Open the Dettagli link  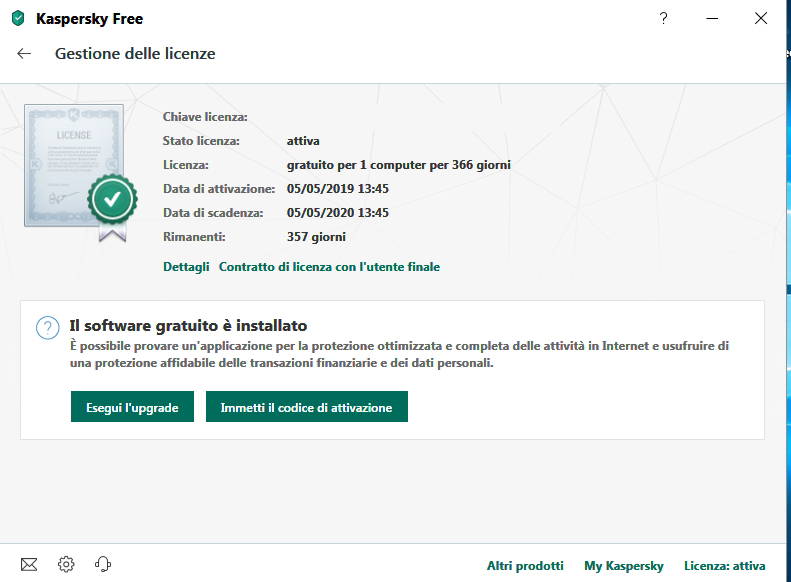(186, 267)
